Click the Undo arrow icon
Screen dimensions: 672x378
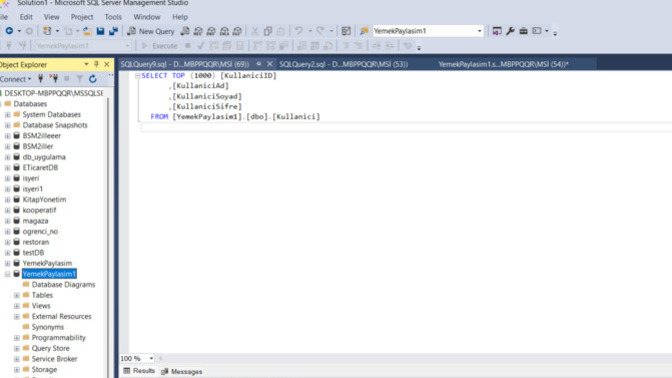pos(299,31)
